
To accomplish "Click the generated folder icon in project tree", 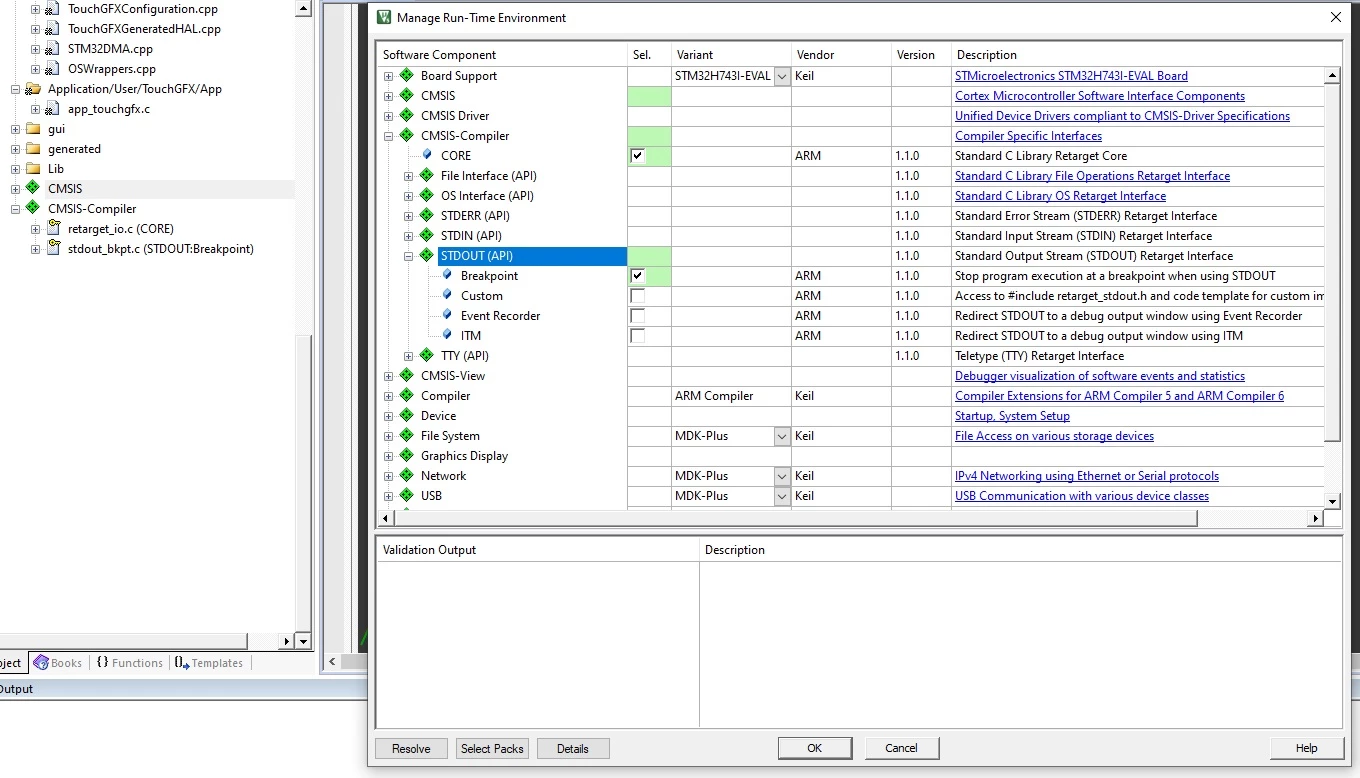I will tap(33, 149).
